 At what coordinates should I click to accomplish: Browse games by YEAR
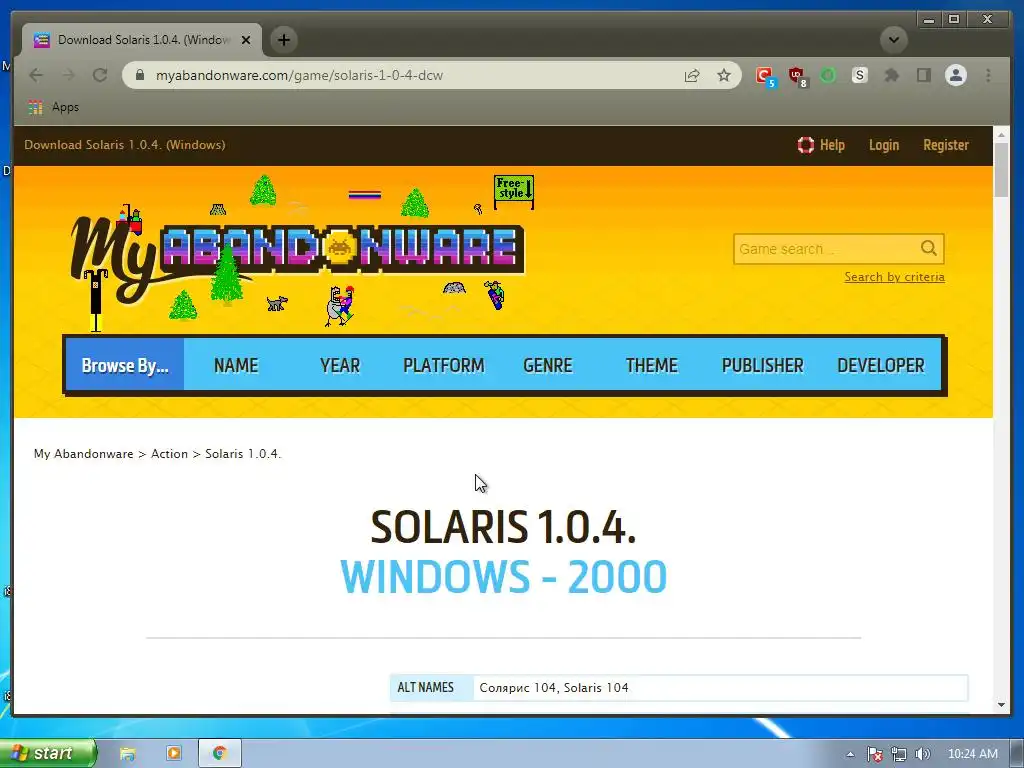(340, 365)
